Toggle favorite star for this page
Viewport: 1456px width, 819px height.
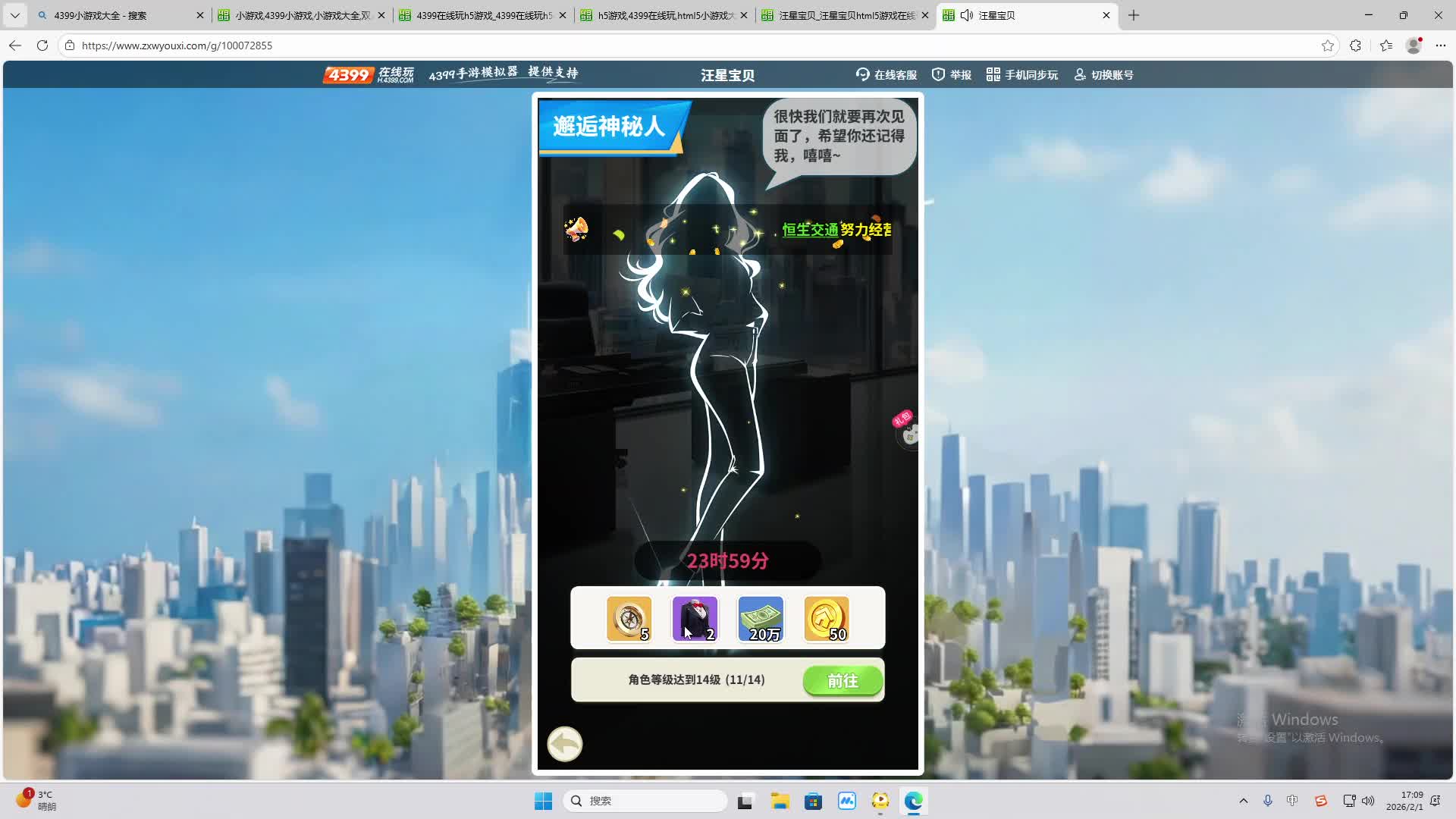1327,45
